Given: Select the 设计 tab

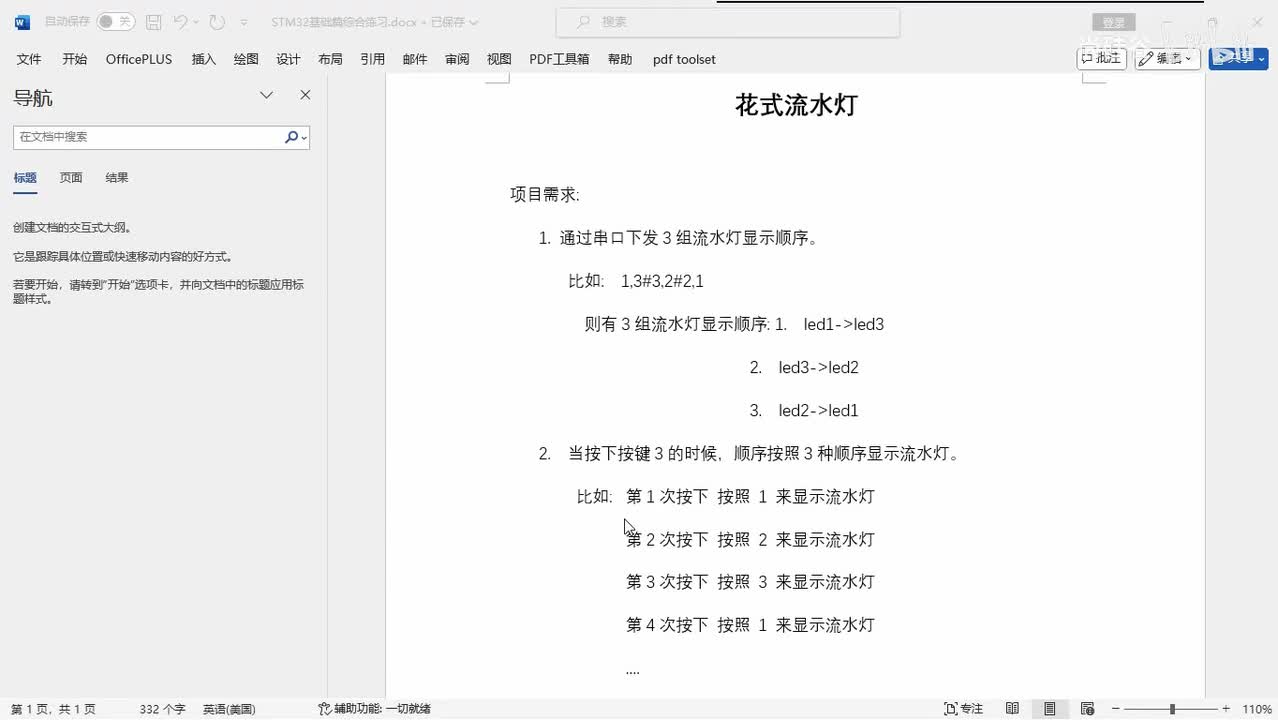Looking at the screenshot, I should coord(288,59).
